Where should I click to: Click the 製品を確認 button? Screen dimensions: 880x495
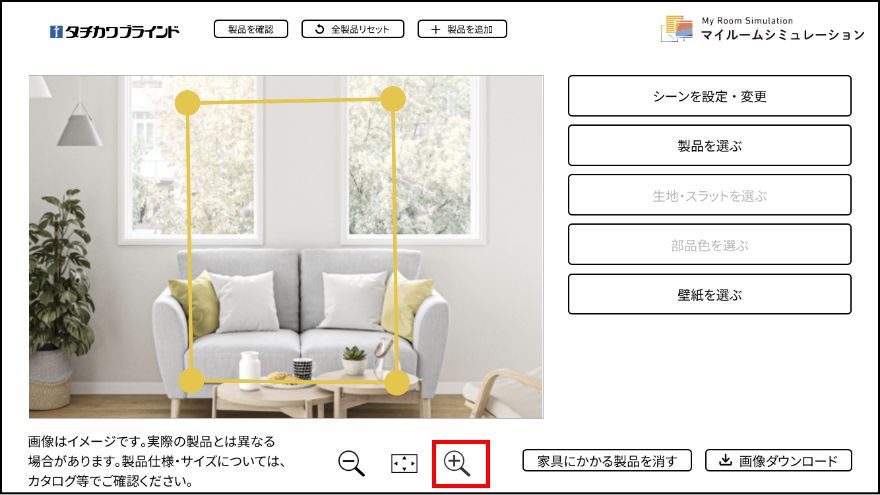(251, 29)
